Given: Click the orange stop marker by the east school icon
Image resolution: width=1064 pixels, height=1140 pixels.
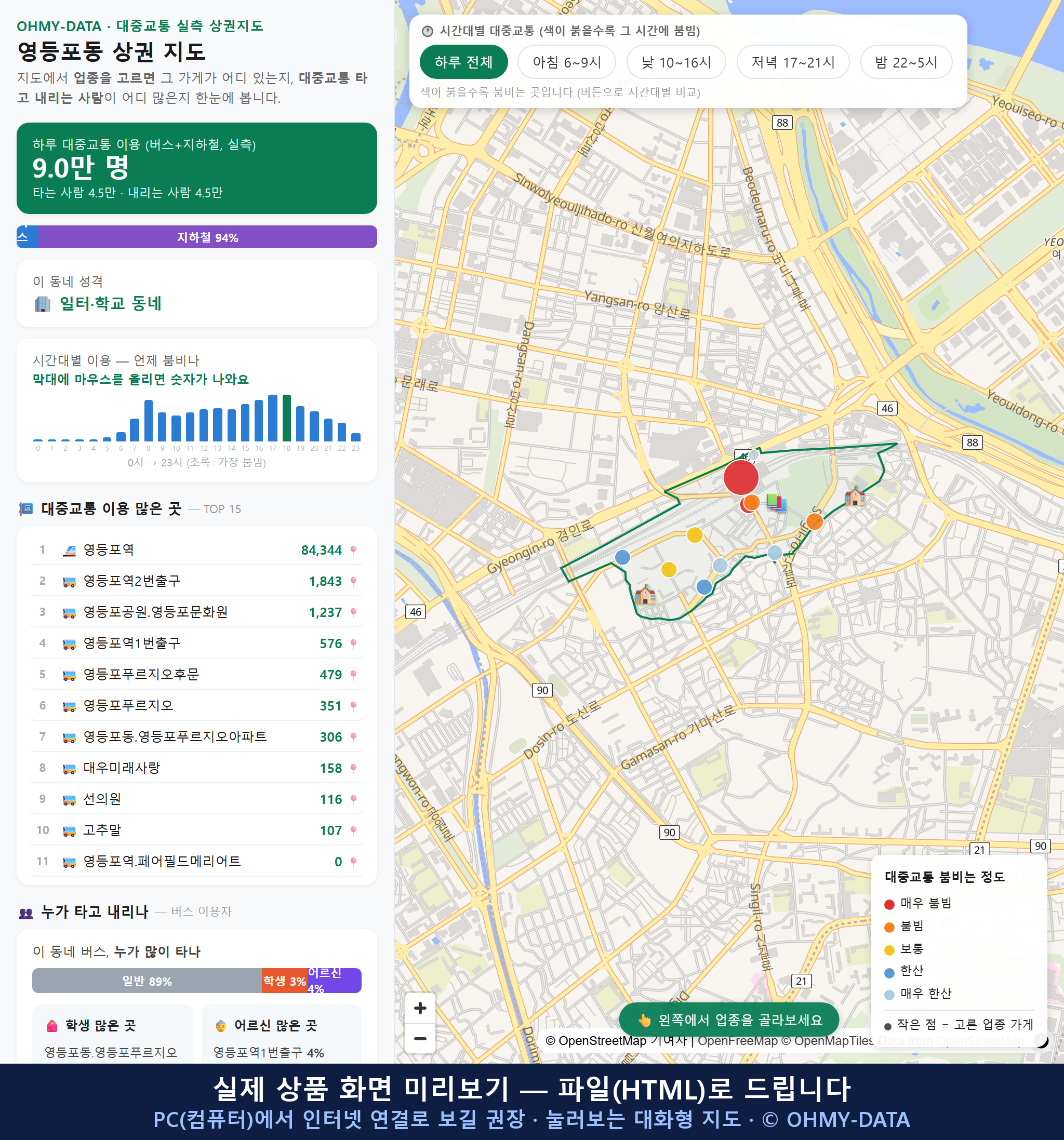Looking at the screenshot, I should tap(814, 521).
